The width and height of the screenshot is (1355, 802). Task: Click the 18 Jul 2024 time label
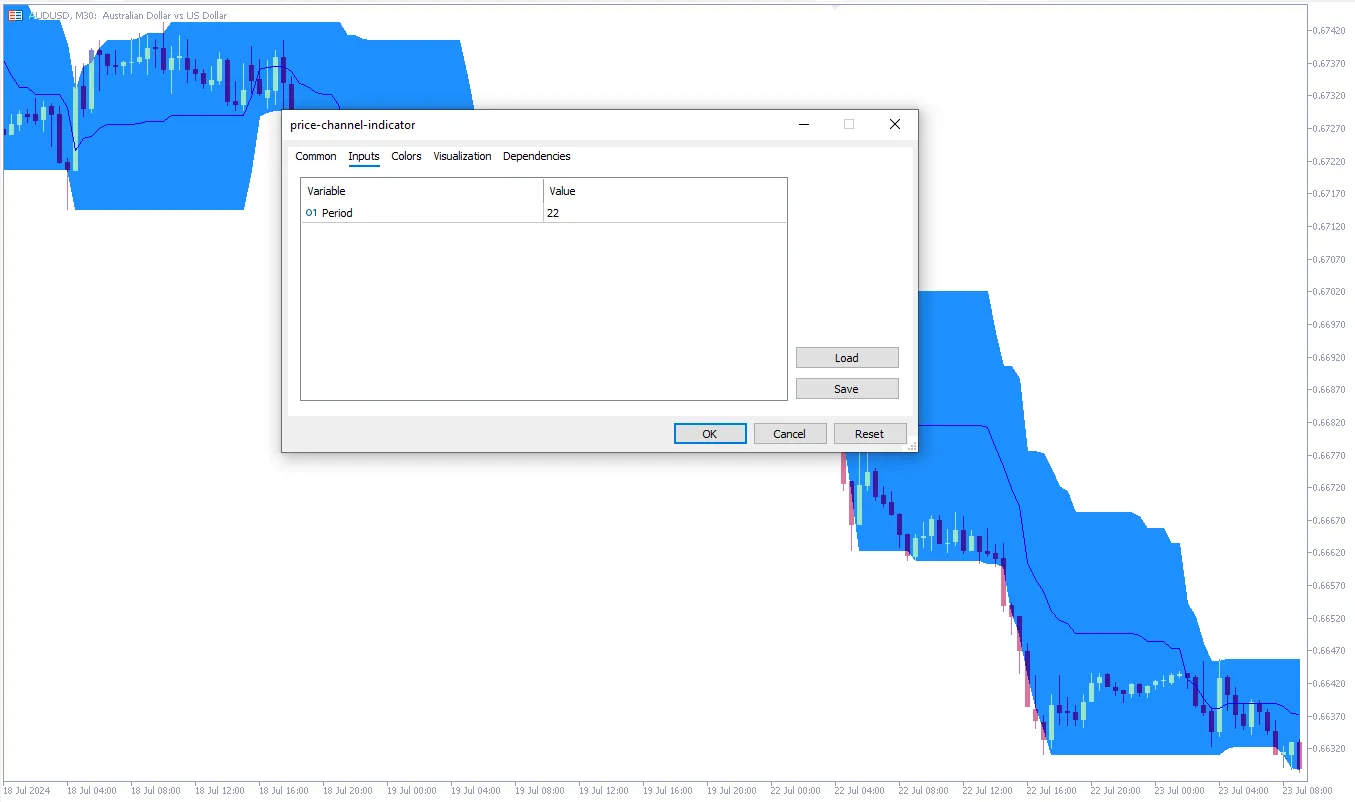pyautogui.click(x=25, y=790)
